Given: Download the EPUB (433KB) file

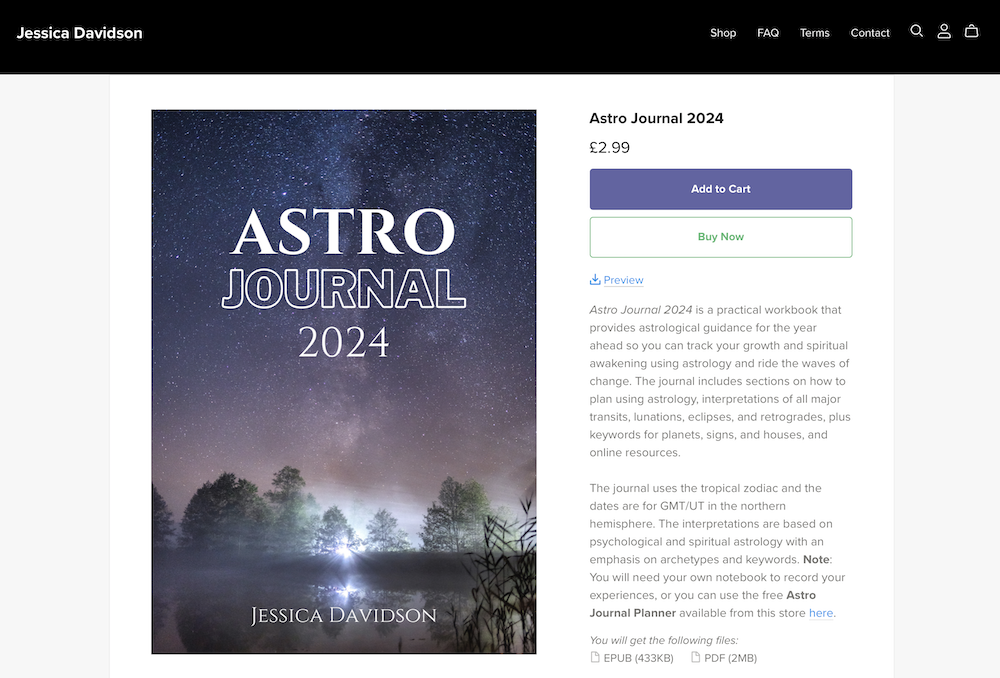Looking at the screenshot, I should point(640,657).
